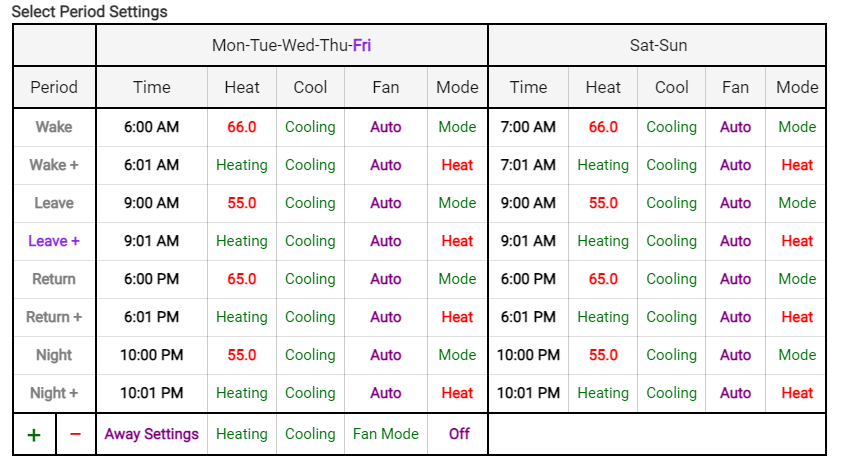This screenshot has width=845, height=472.
Task: Click the red minus remove-period icon
Action: pos(75,435)
